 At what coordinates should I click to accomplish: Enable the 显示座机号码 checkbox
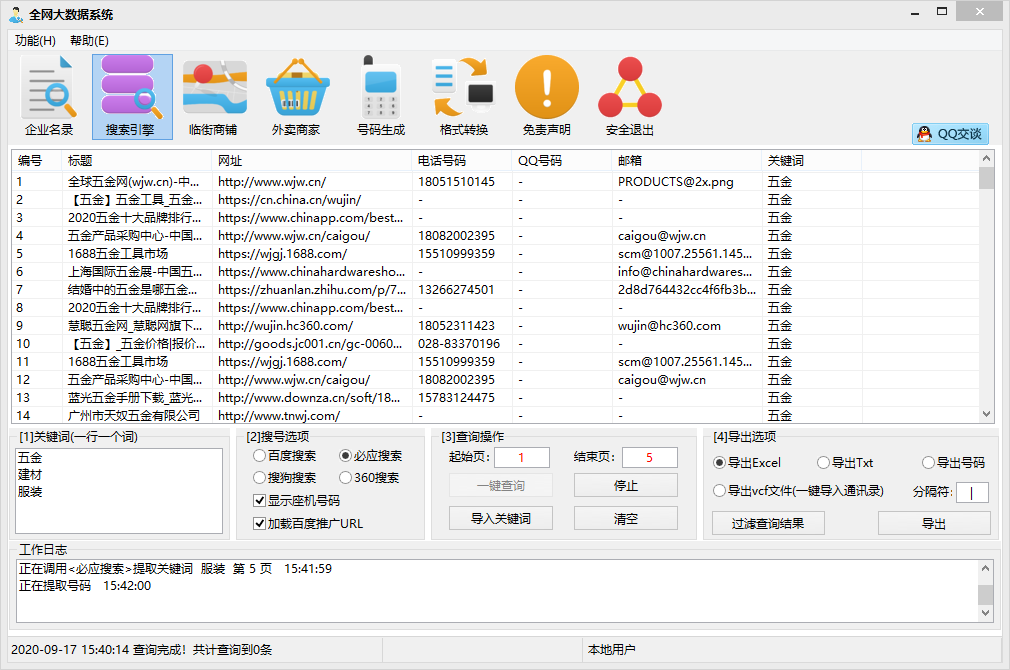(x=258, y=501)
